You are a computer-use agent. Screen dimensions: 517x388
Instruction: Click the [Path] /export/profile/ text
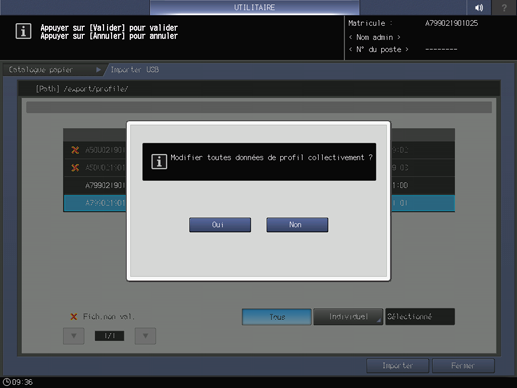(x=82, y=89)
